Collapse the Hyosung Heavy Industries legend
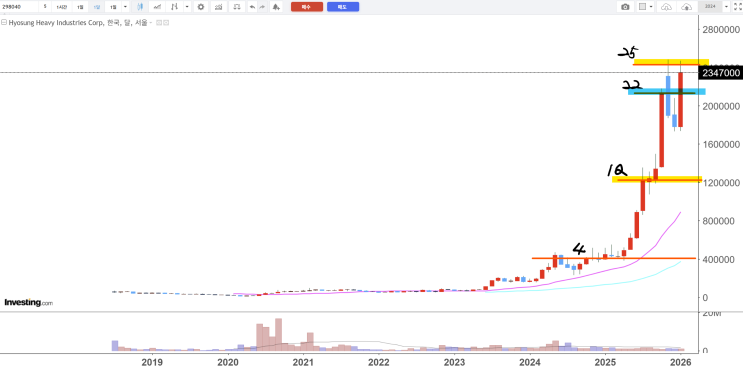Screen dimensions: 743x368 (x=4, y=22)
